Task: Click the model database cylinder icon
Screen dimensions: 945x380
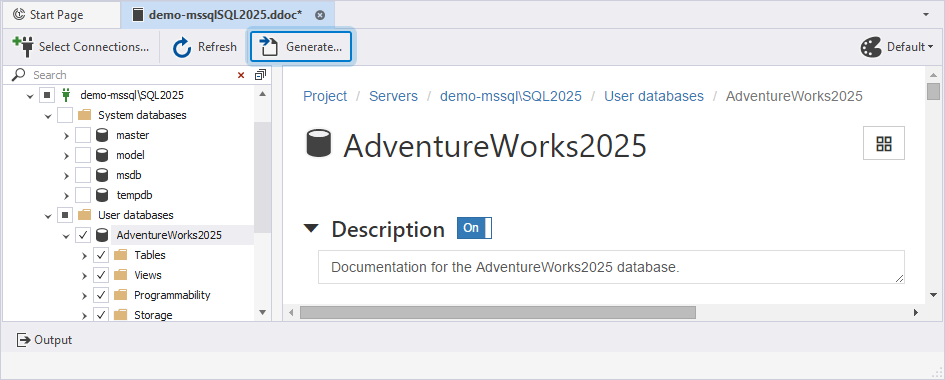Action: click(102, 155)
